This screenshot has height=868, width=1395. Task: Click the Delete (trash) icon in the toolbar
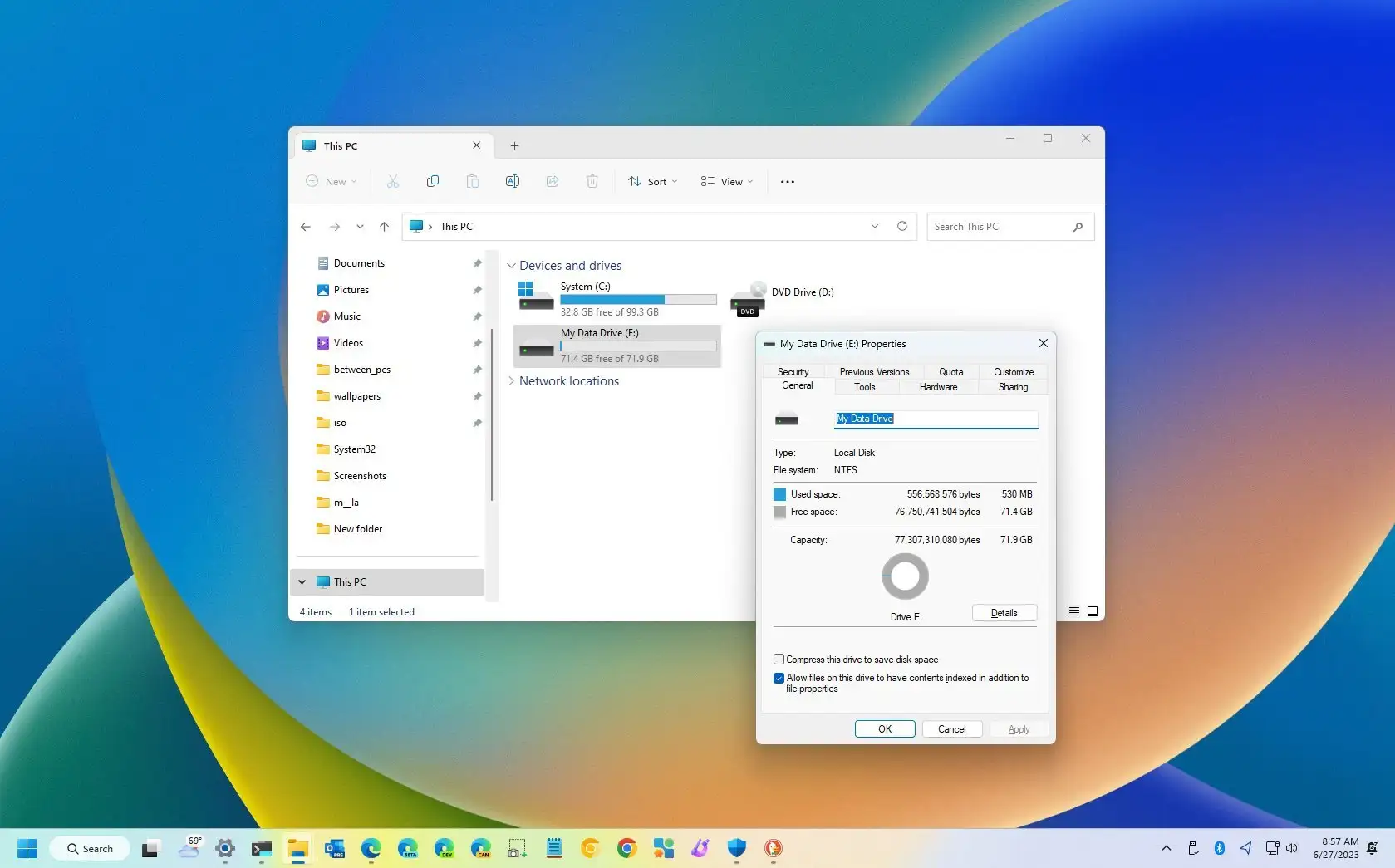click(592, 181)
